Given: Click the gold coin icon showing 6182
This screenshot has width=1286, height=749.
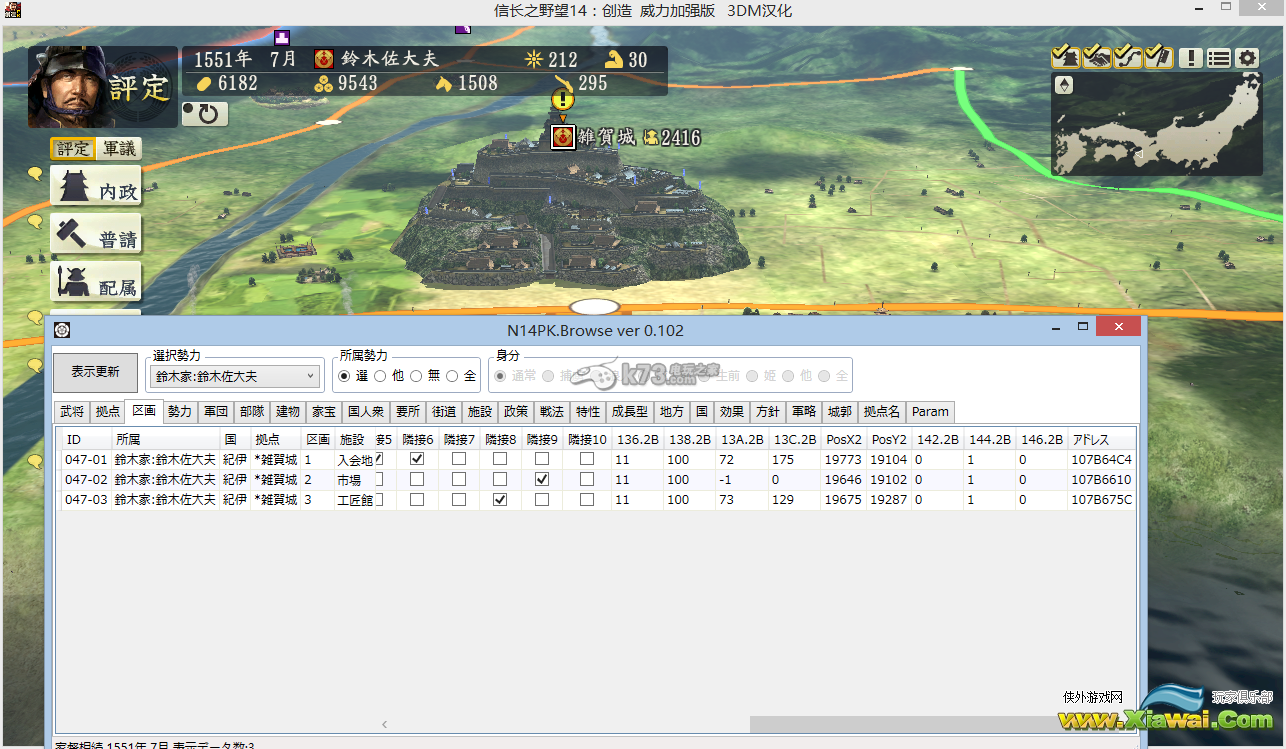Looking at the screenshot, I should tap(203, 83).
